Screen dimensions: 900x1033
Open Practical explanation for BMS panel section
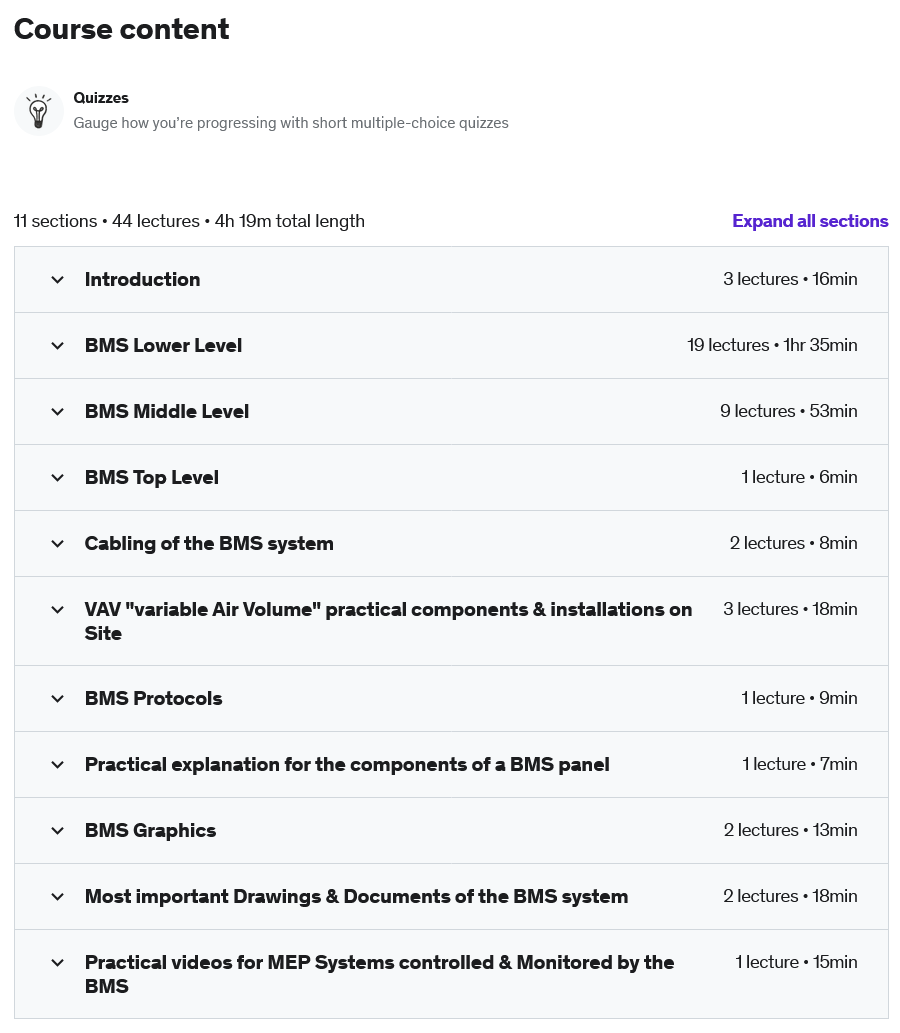point(347,764)
